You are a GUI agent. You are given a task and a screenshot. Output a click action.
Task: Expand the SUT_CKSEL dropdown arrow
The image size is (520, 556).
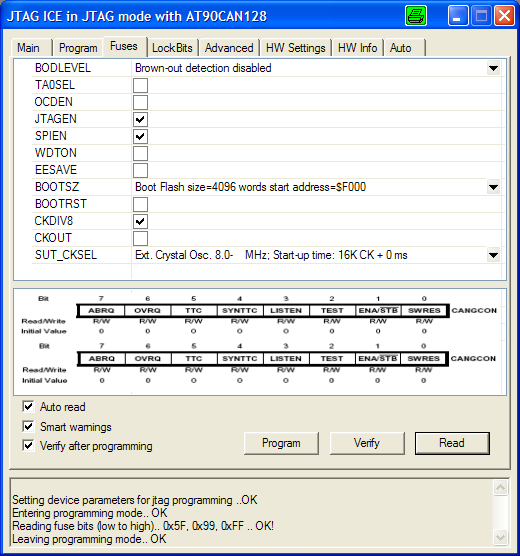click(493, 255)
